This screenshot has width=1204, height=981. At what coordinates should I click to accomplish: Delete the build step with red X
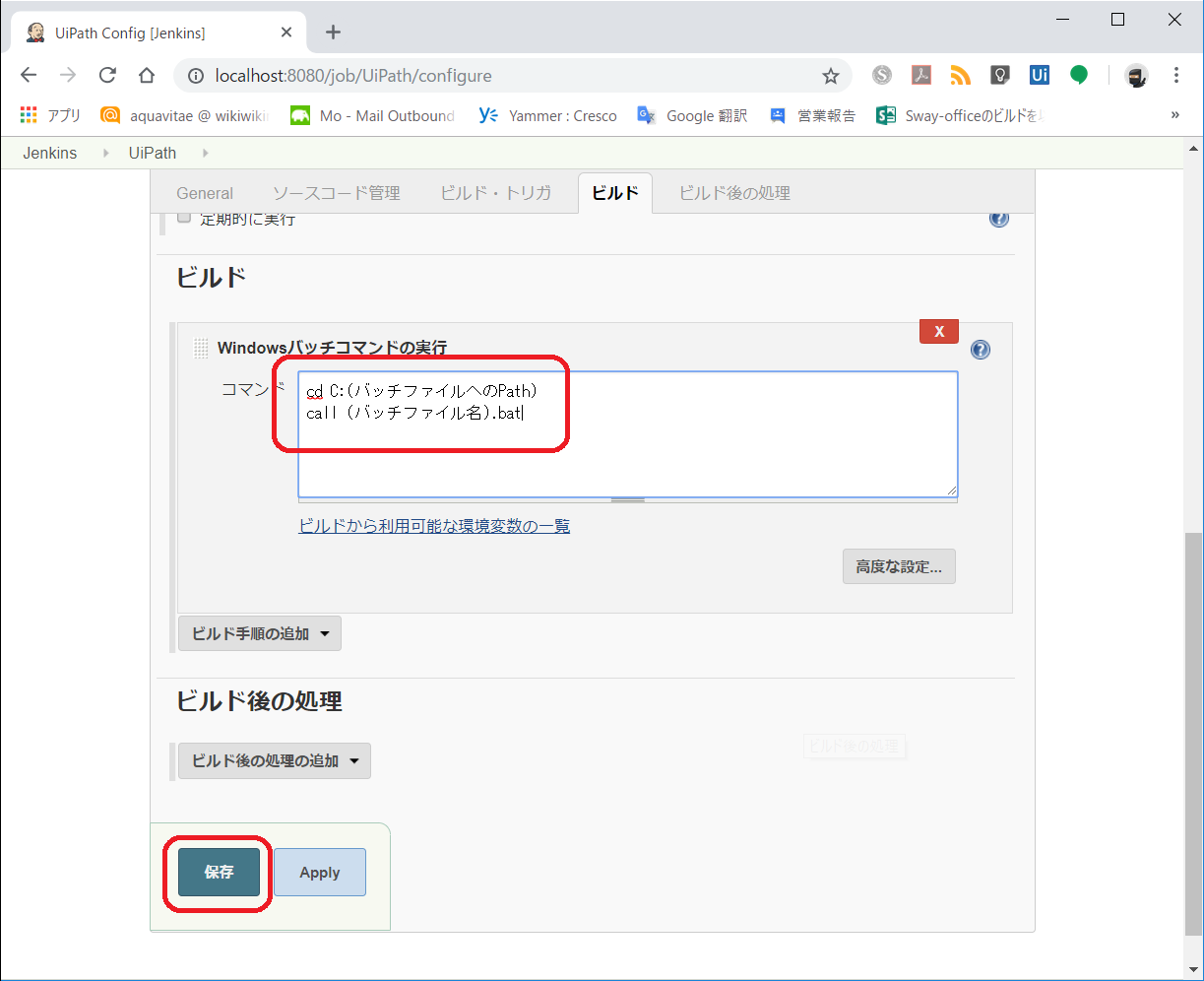point(939,331)
